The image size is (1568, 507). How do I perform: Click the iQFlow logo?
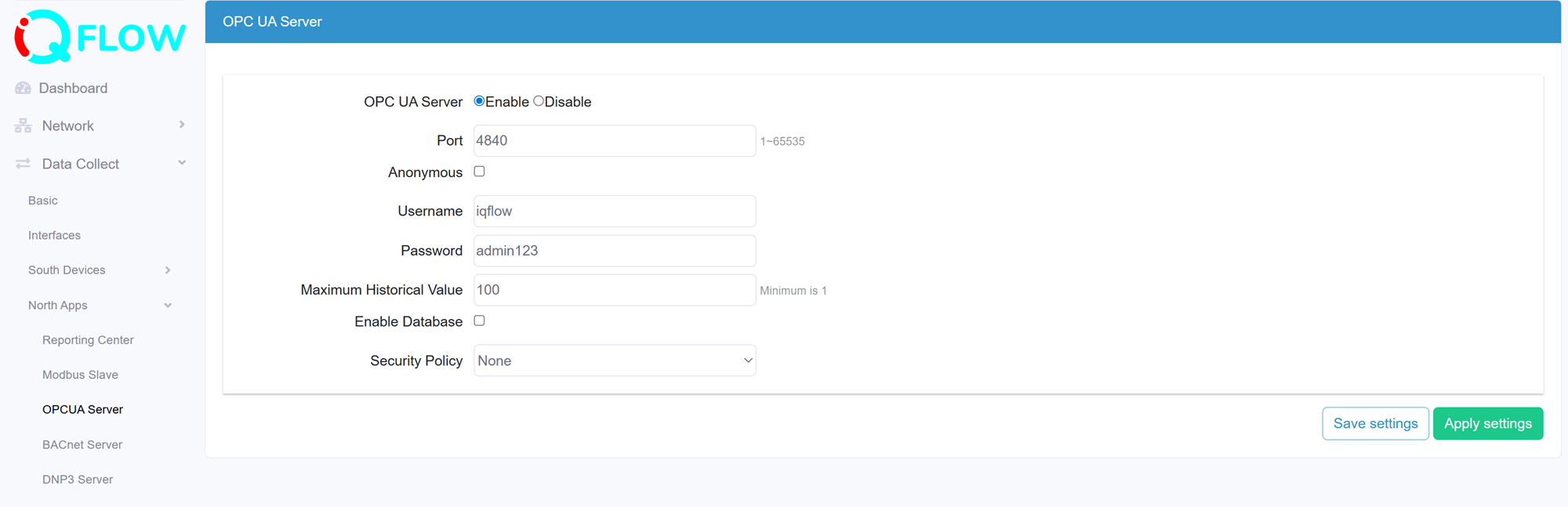(100, 36)
